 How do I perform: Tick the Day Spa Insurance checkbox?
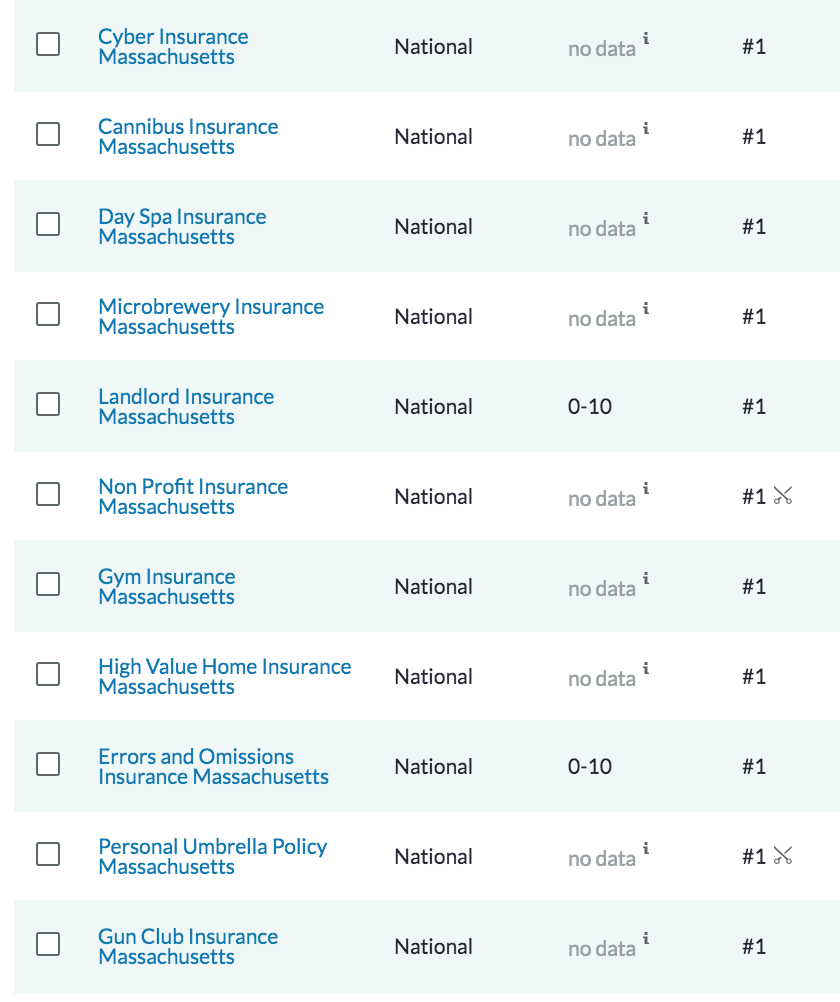[x=48, y=224]
